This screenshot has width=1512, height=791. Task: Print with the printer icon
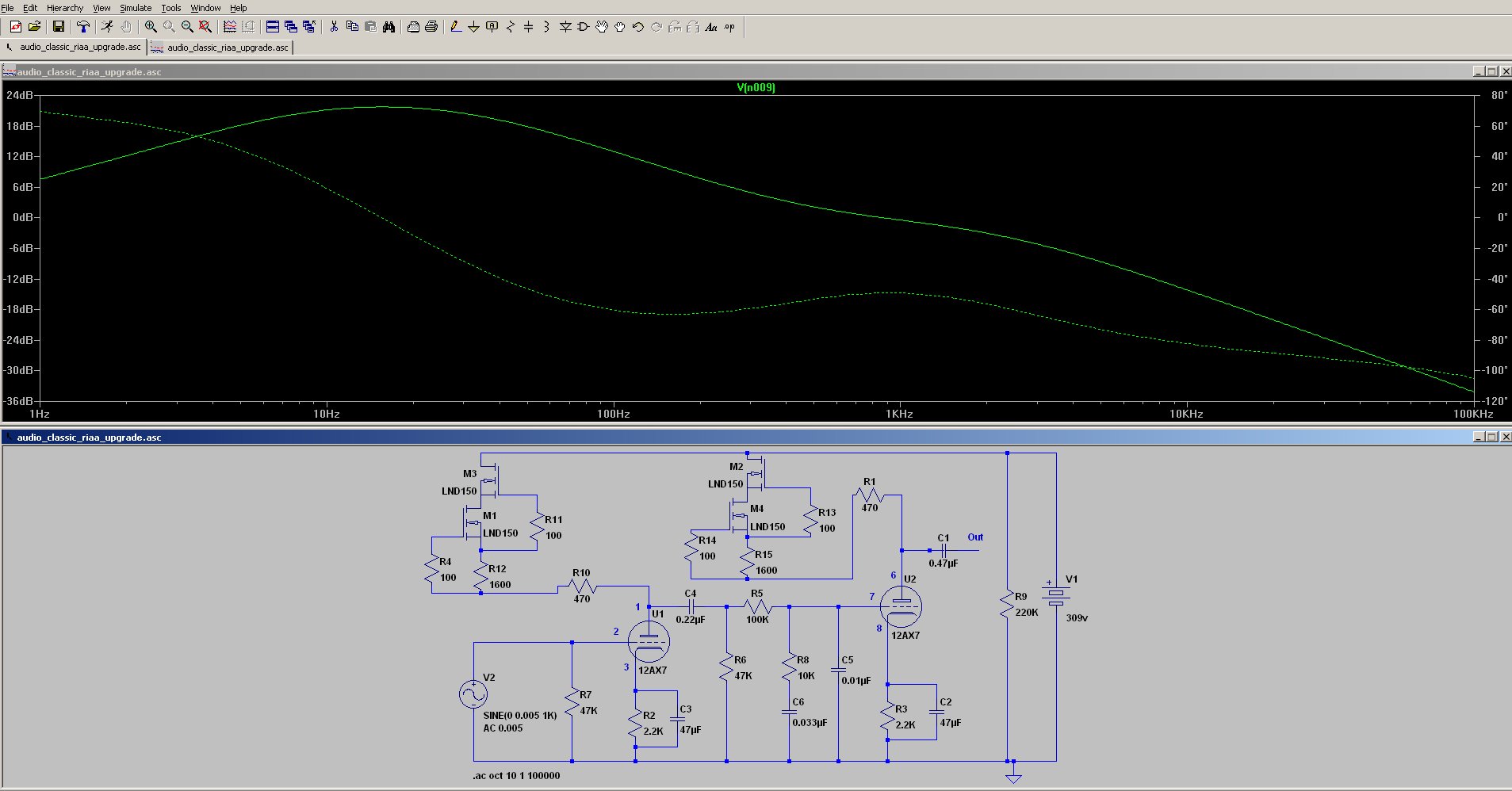[431, 27]
